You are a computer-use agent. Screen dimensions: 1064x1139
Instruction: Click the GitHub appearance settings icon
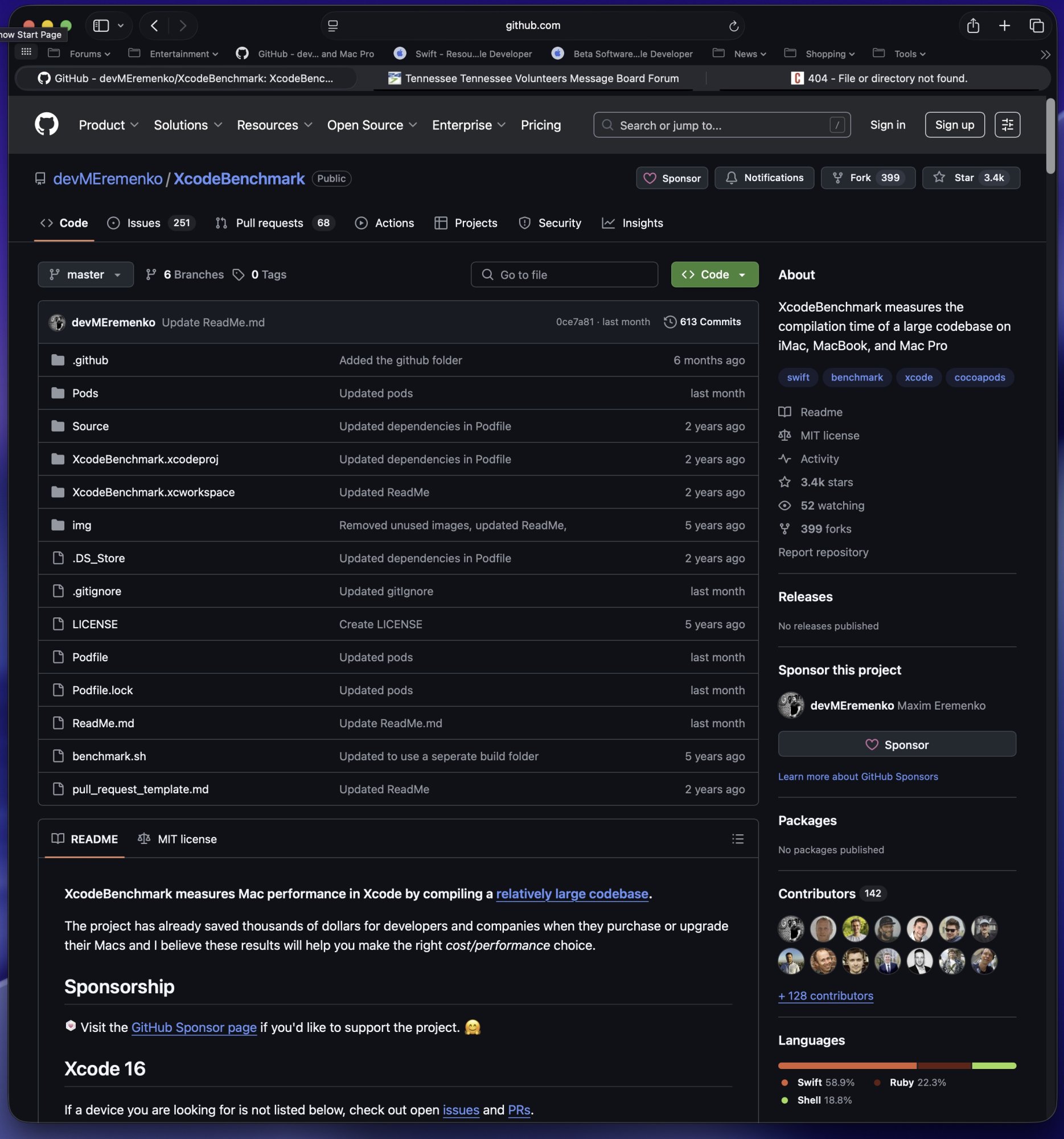pyautogui.click(x=1007, y=125)
